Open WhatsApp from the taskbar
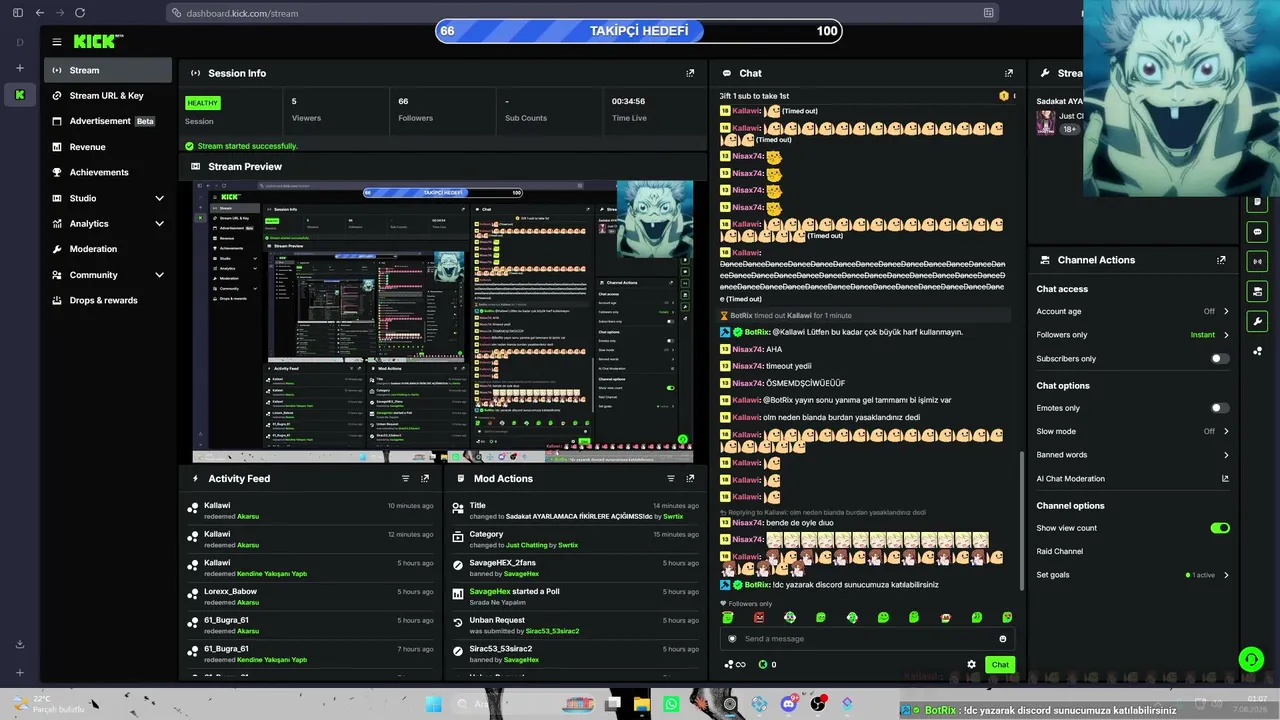The image size is (1280, 720). pos(671,704)
